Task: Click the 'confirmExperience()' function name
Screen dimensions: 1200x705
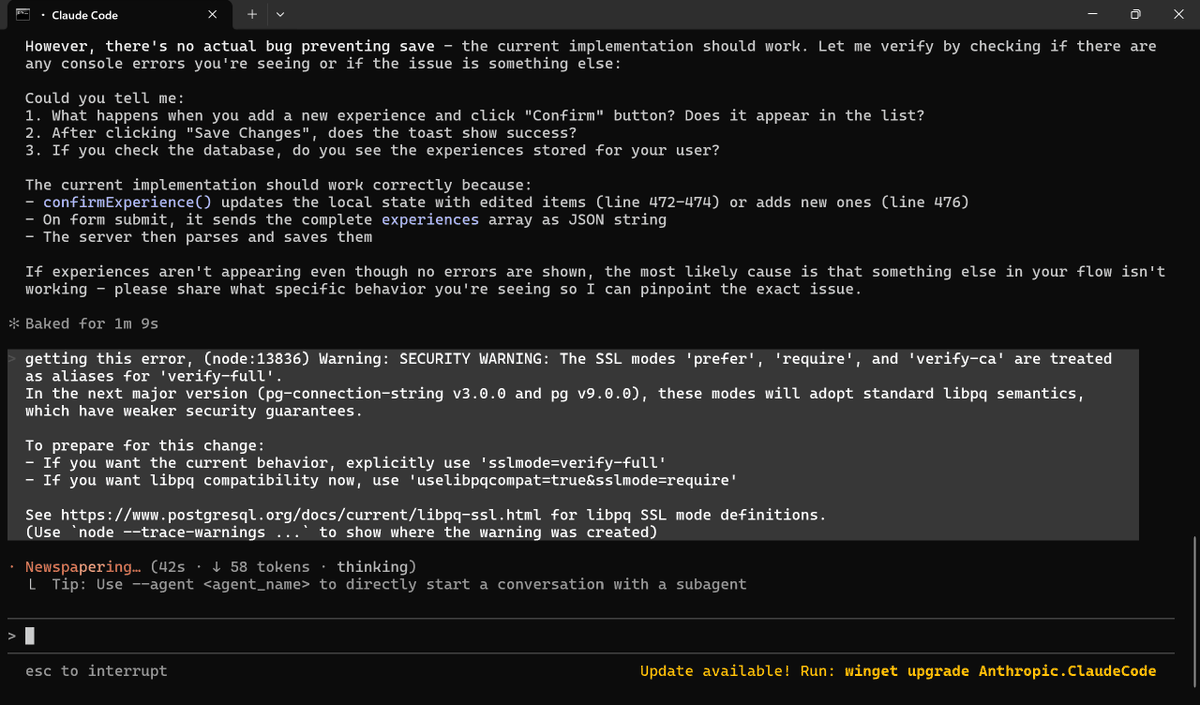Action: pyautogui.click(x=127, y=202)
